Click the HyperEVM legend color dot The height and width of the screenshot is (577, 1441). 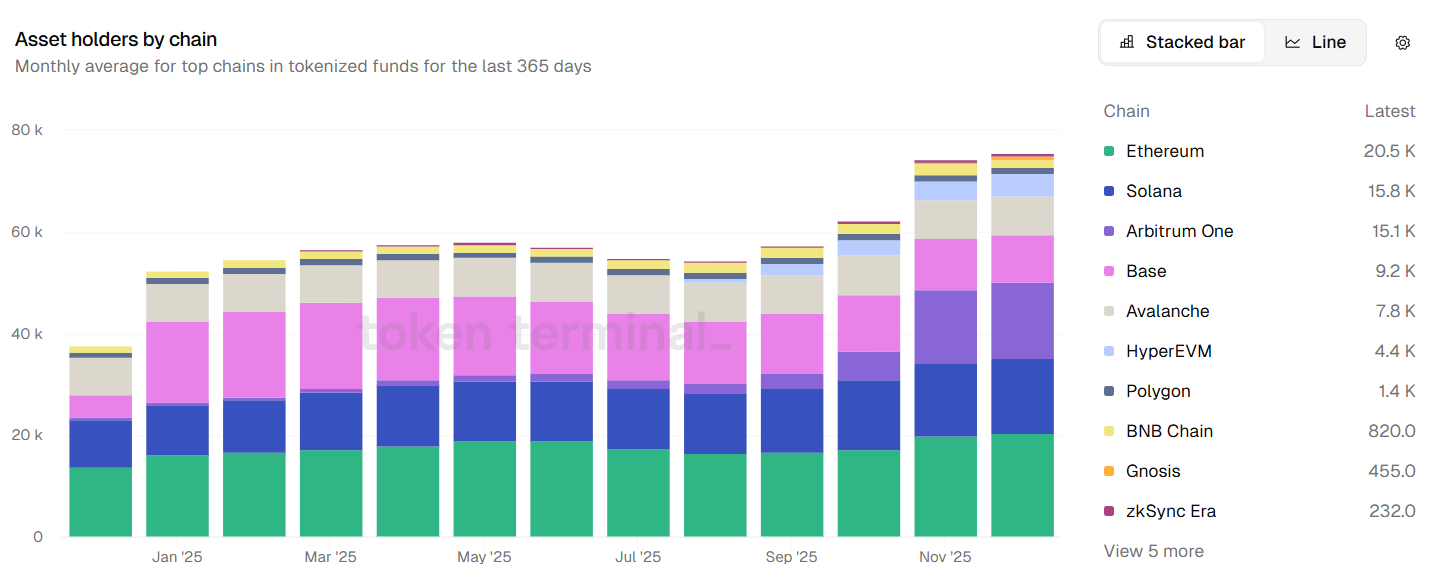[1109, 351]
